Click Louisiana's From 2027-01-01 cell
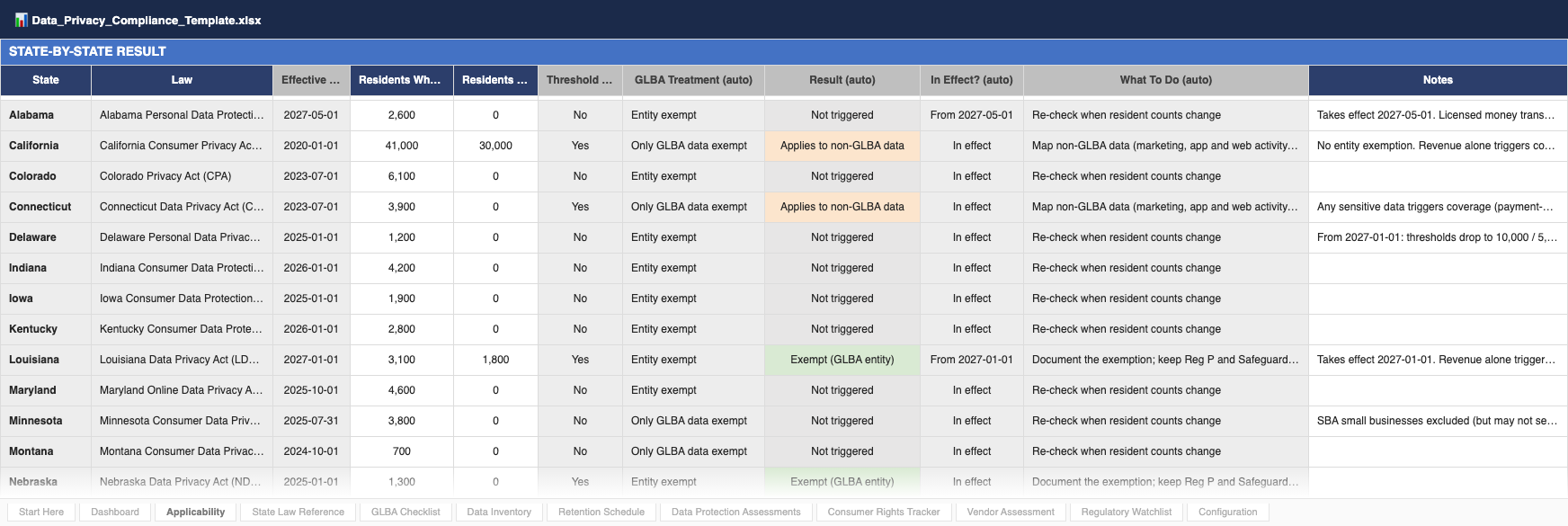The width and height of the screenshot is (1568, 526). coord(972,360)
